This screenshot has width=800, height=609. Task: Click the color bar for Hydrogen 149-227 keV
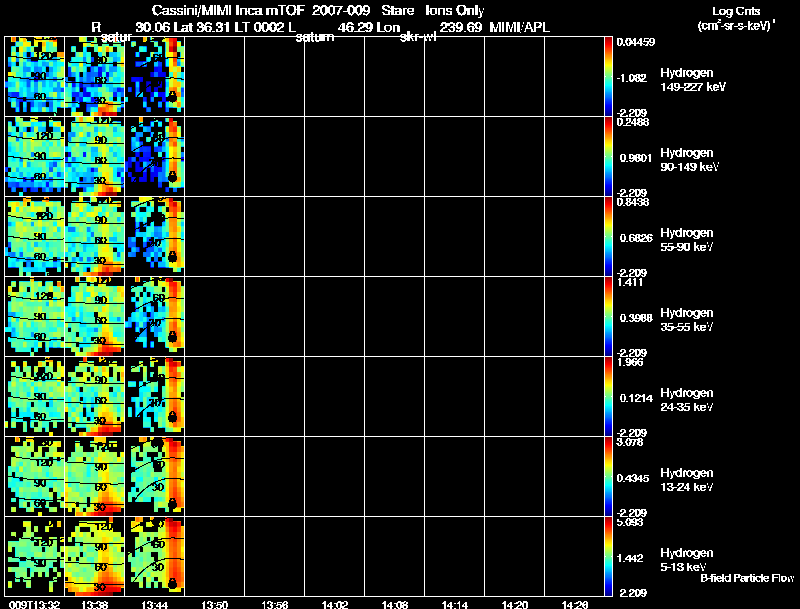coord(608,77)
